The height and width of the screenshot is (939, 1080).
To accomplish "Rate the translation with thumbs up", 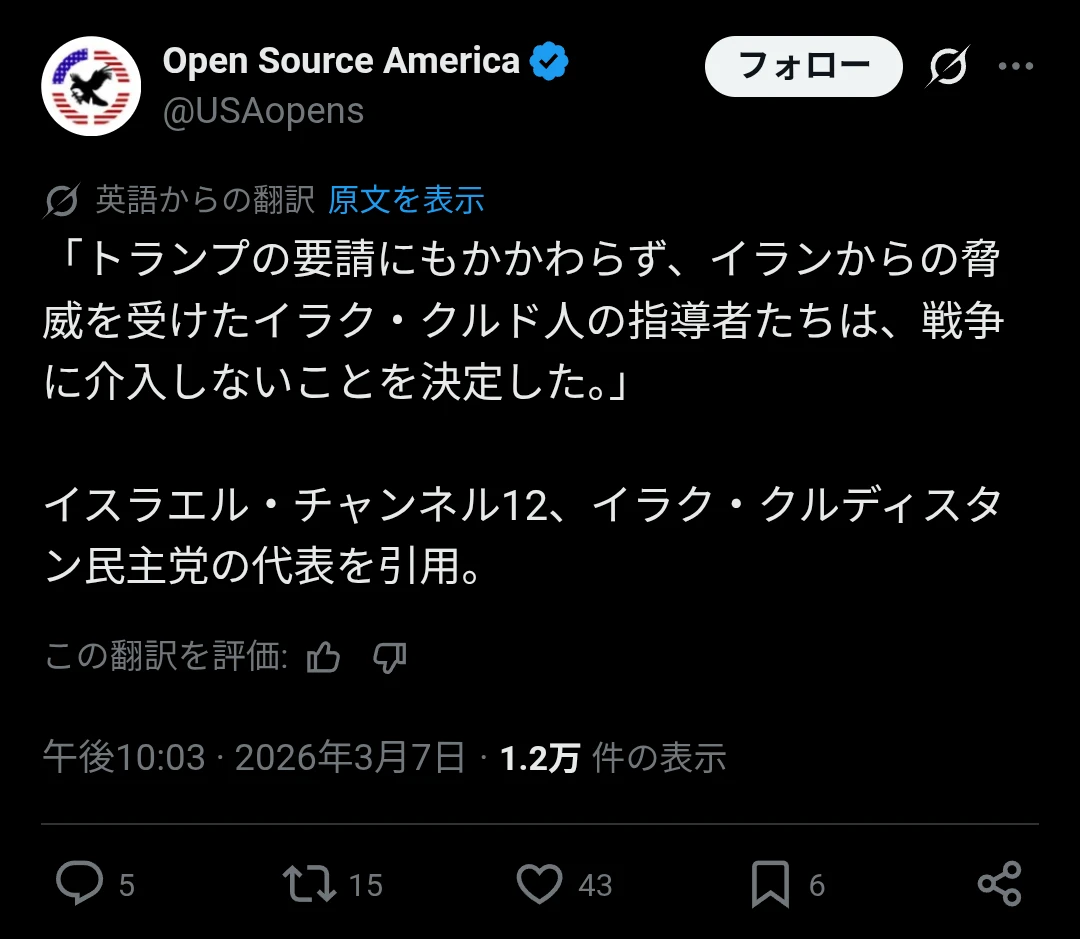I will (x=323, y=657).
